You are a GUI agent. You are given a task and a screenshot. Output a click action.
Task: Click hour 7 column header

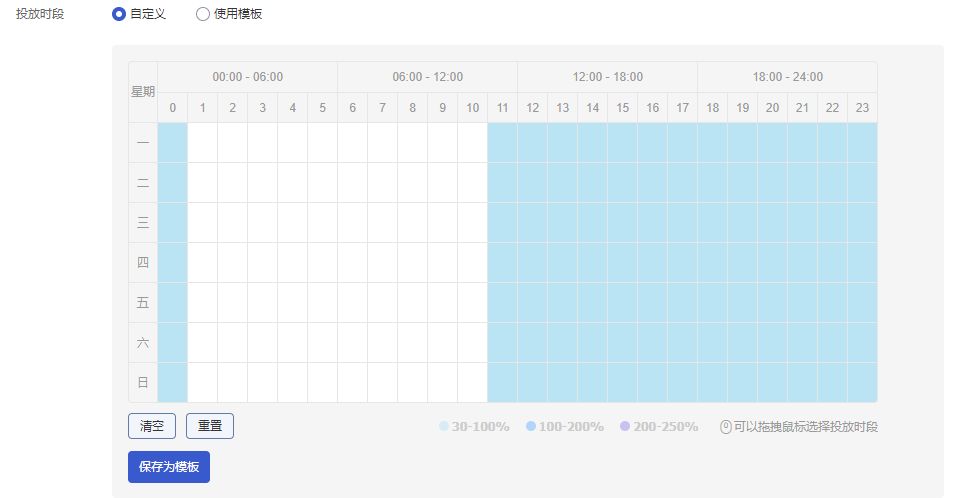point(383,108)
